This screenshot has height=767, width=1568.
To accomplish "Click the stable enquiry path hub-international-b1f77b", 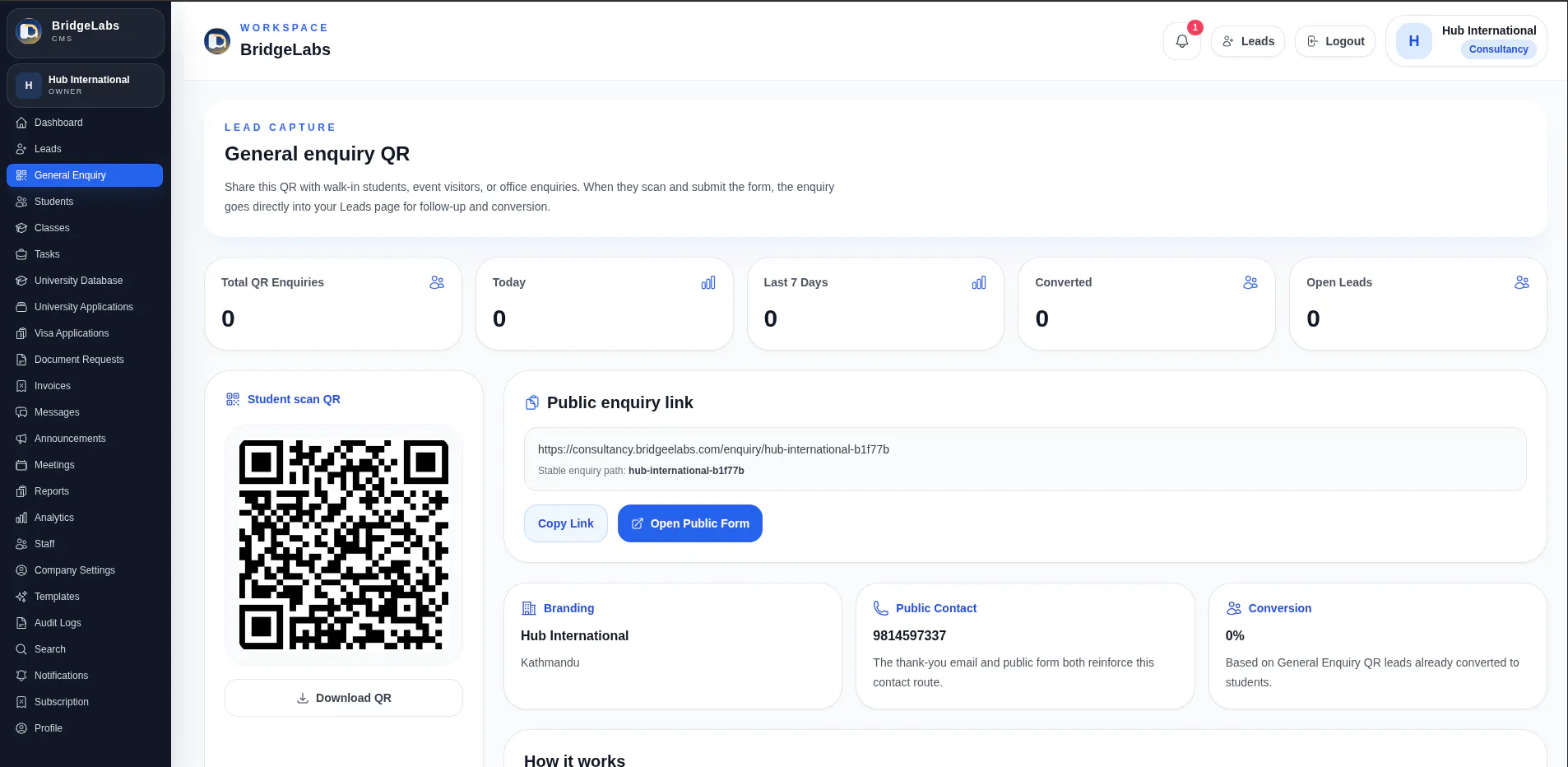I will pyautogui.click(x=686, y=471).
